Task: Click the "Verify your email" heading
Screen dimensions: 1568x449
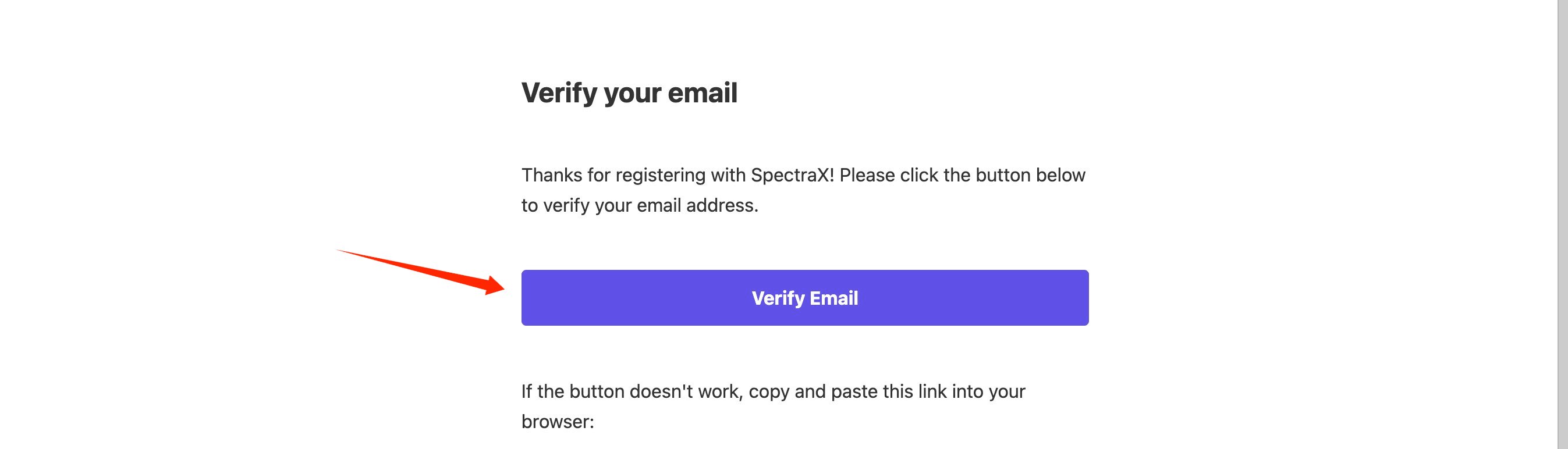Action: [629, 93]
